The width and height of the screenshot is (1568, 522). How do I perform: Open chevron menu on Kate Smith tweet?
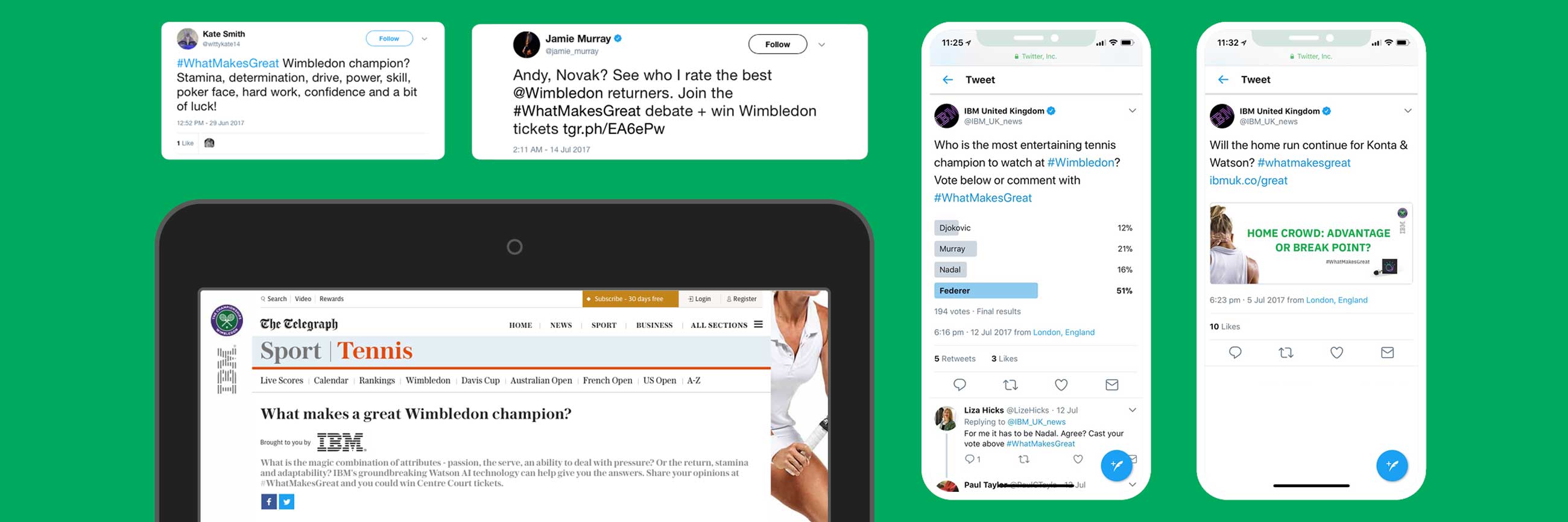click(424, 39)
